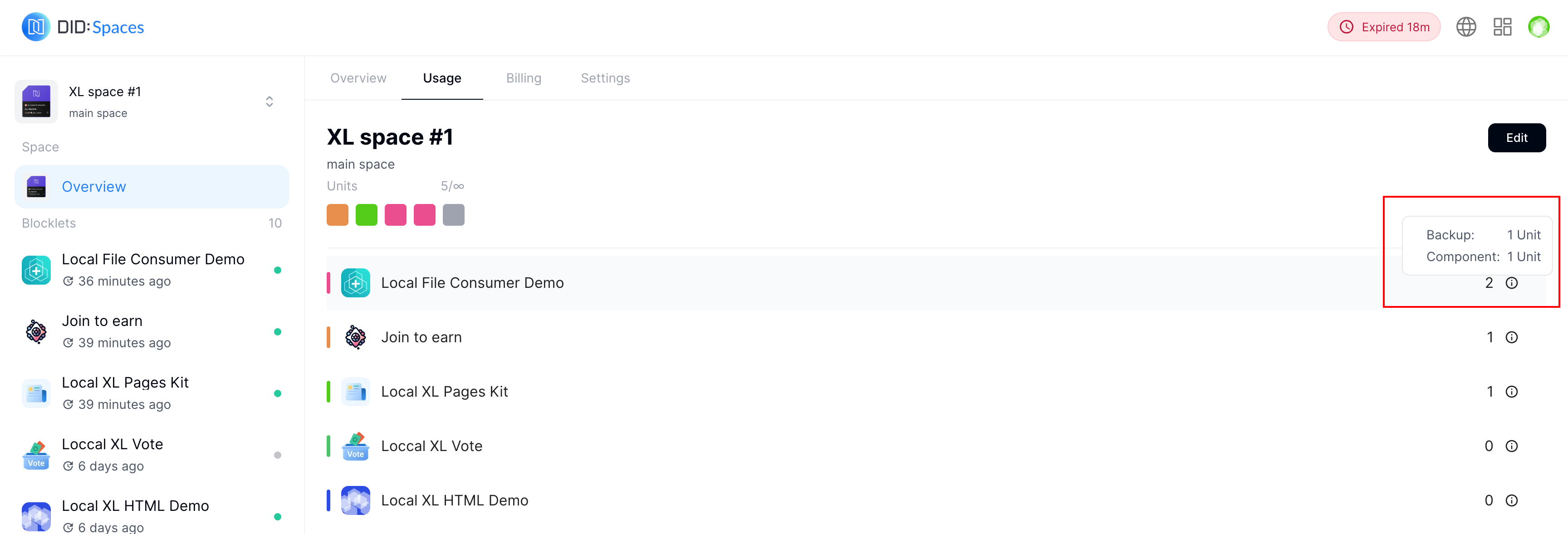The image size is (1568, 534).
Task: Open Local XL Pages Kit usage row
Action: (x=444, y=392)
